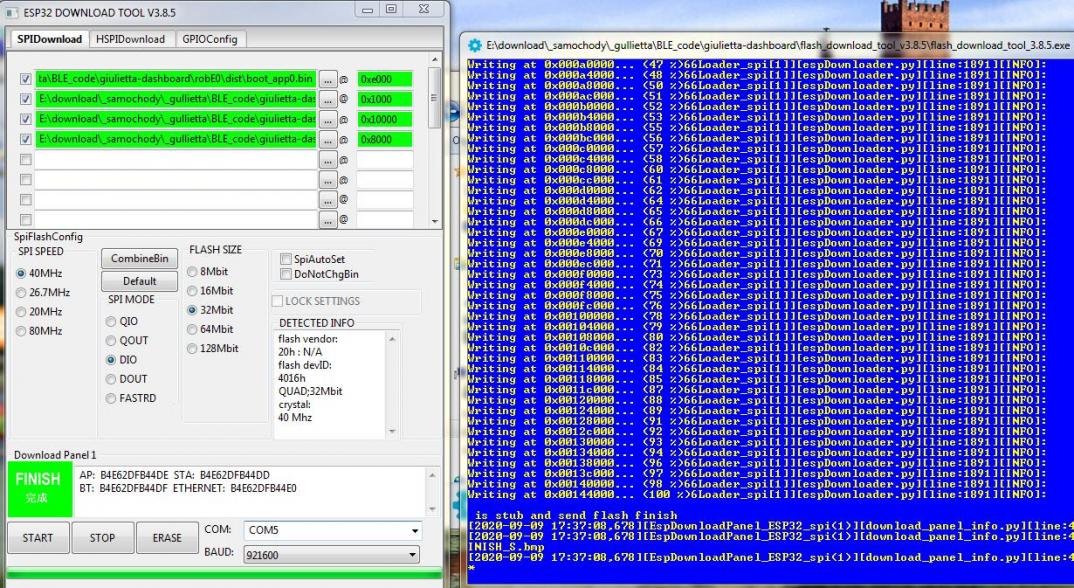
Task: Click the browse button beside the 0x8000 address
Action: (x=327, y=139)
